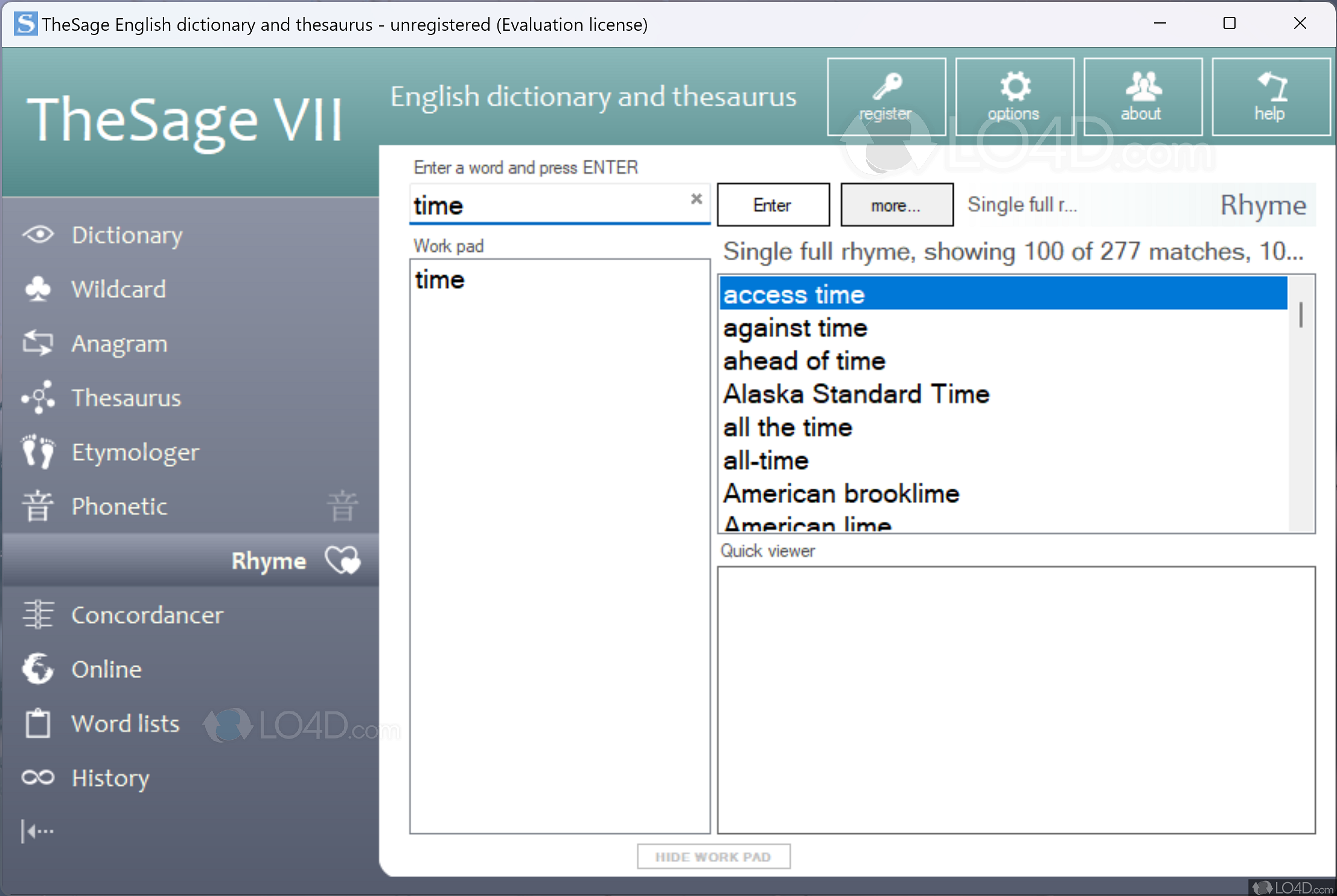Switch to the Thesaurus tool label
This screenshot has height=896, width=1337.
[x=126, y=398]
